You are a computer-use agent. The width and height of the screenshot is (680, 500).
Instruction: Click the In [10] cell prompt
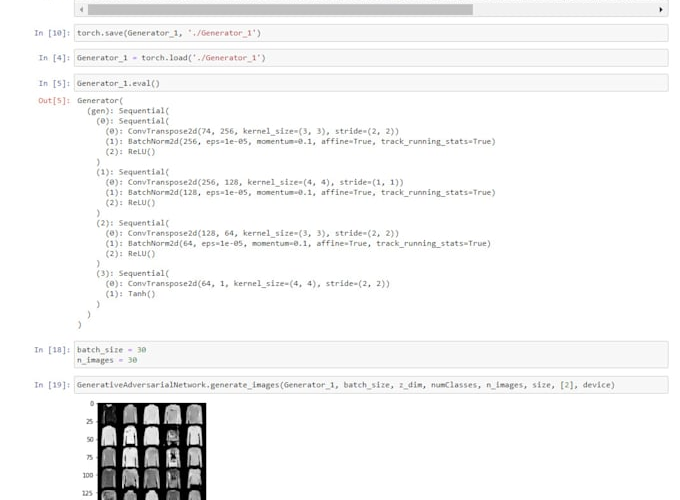pos(52,33)
